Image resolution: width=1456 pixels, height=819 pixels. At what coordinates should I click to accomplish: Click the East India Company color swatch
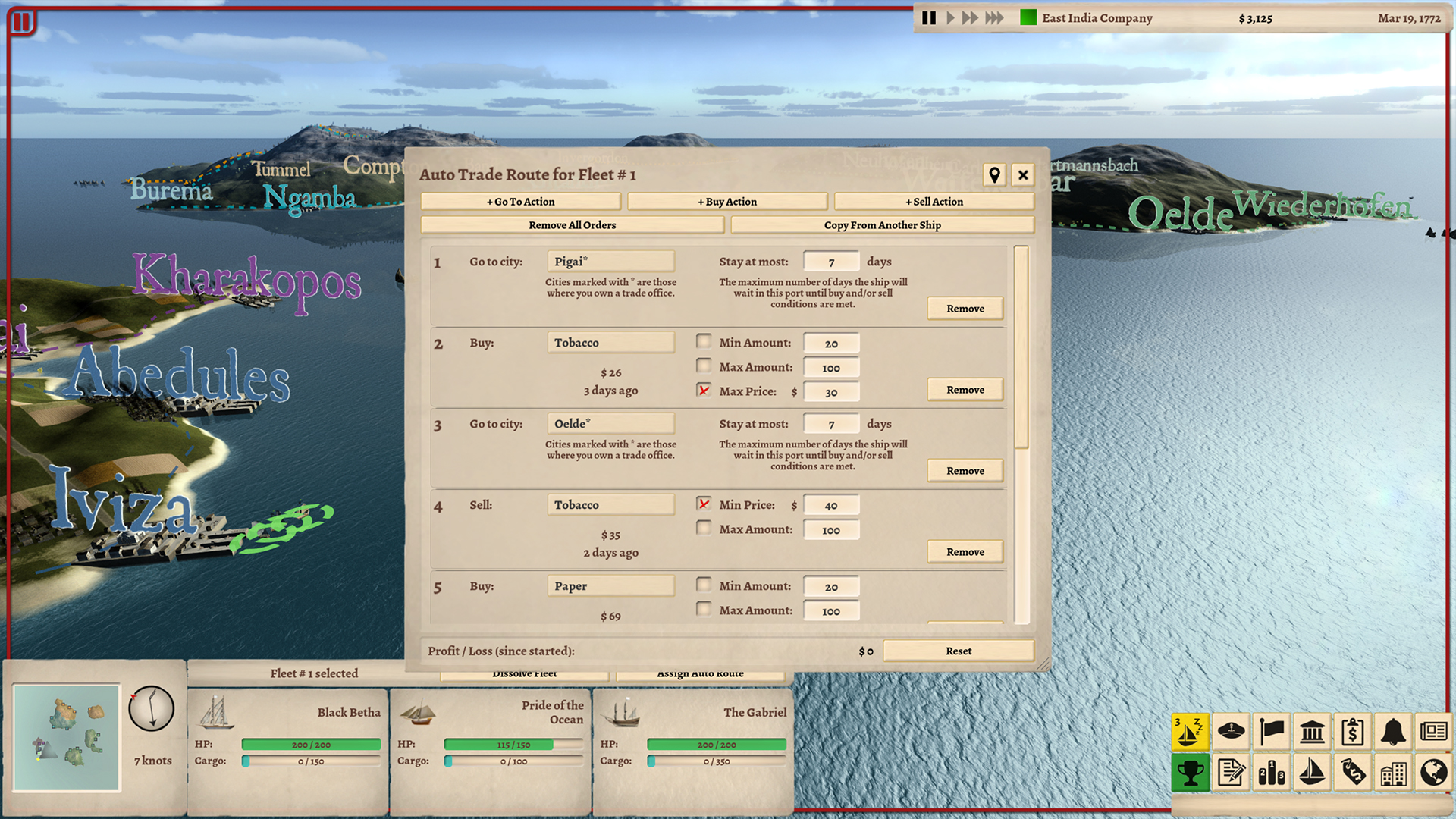(1028, 17)
